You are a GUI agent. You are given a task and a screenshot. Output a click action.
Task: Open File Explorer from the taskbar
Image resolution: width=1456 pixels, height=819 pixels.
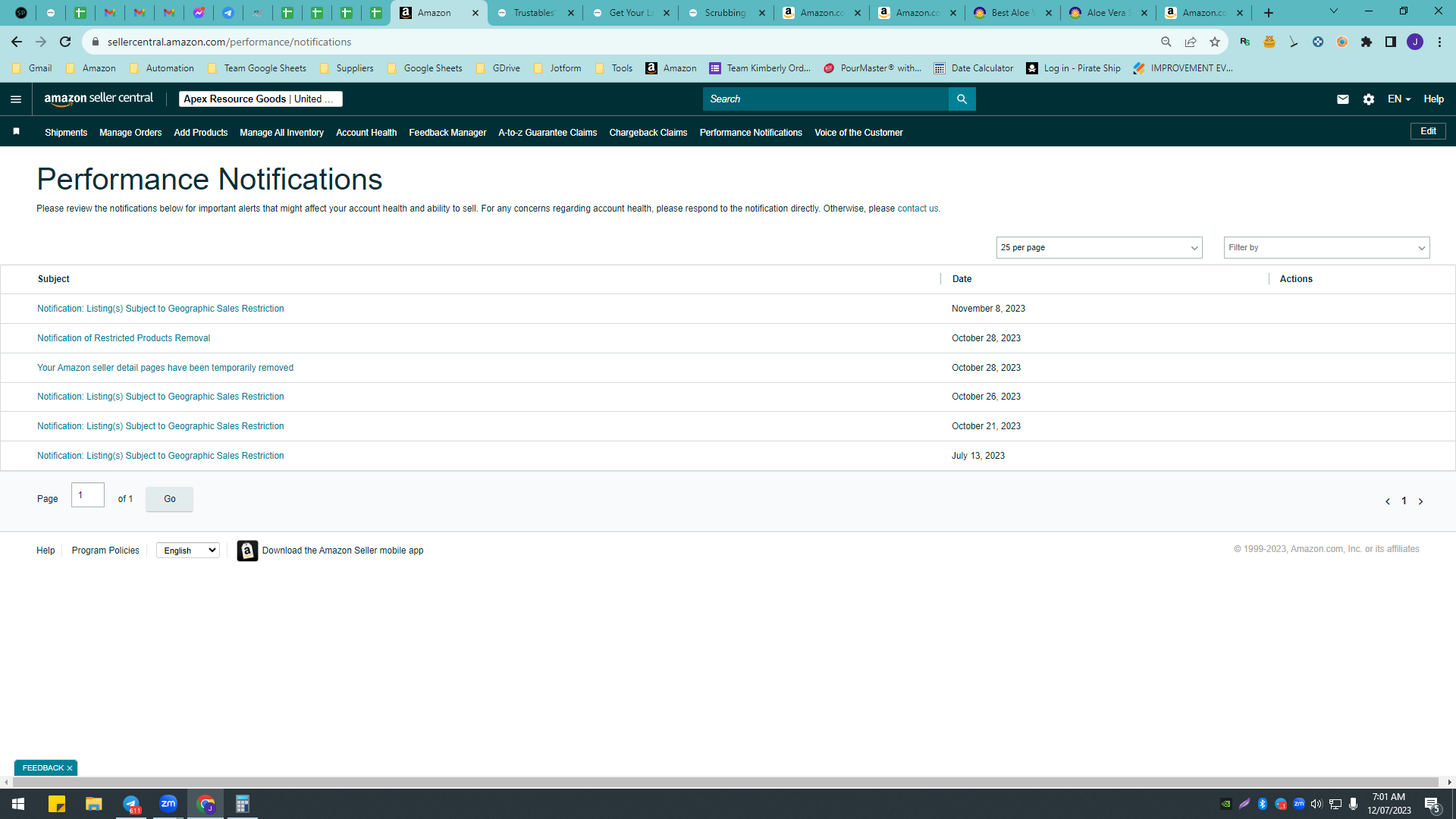coord(94,804)
